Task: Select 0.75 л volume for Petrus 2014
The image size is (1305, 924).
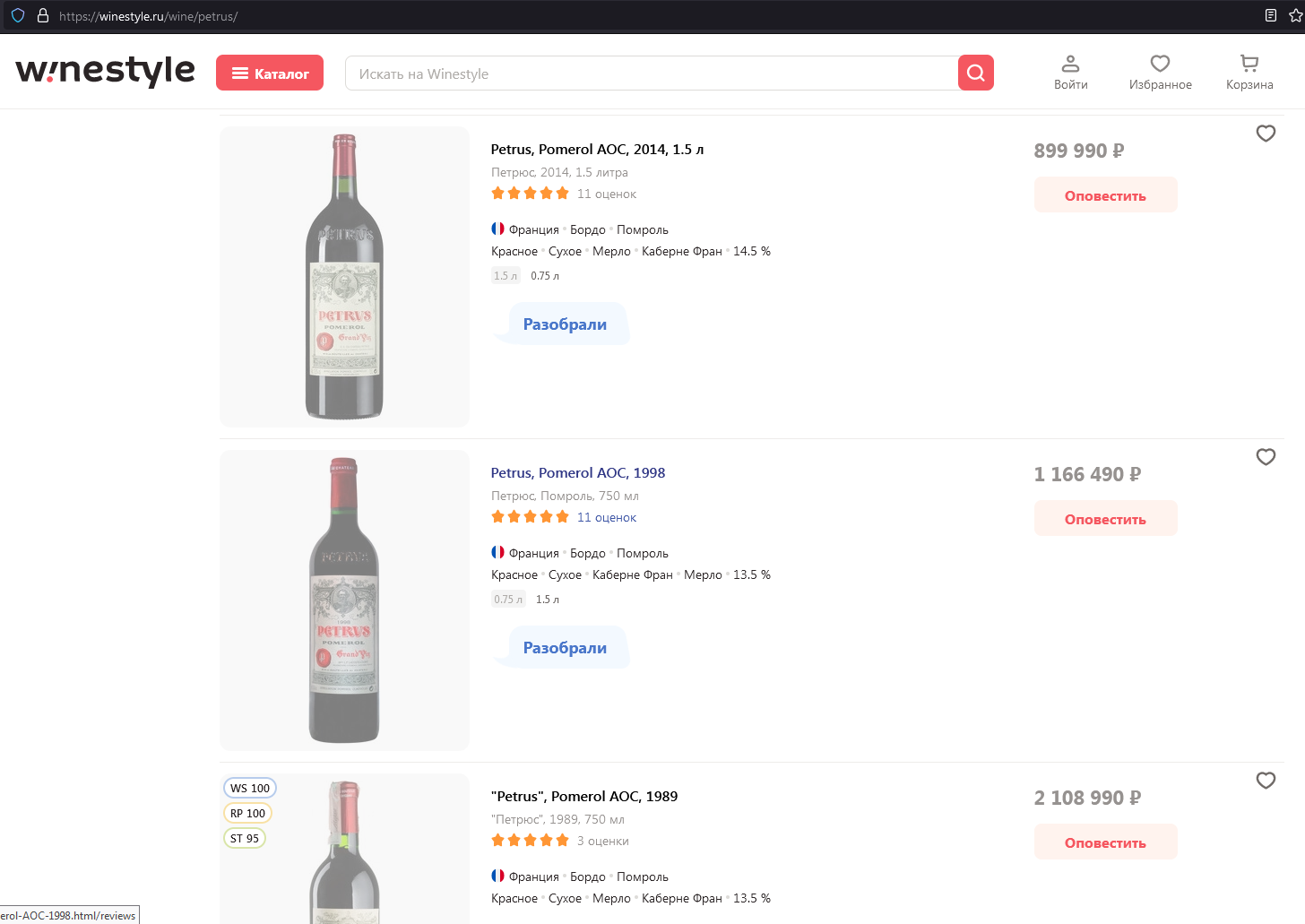Action: (x=545, y=276)
